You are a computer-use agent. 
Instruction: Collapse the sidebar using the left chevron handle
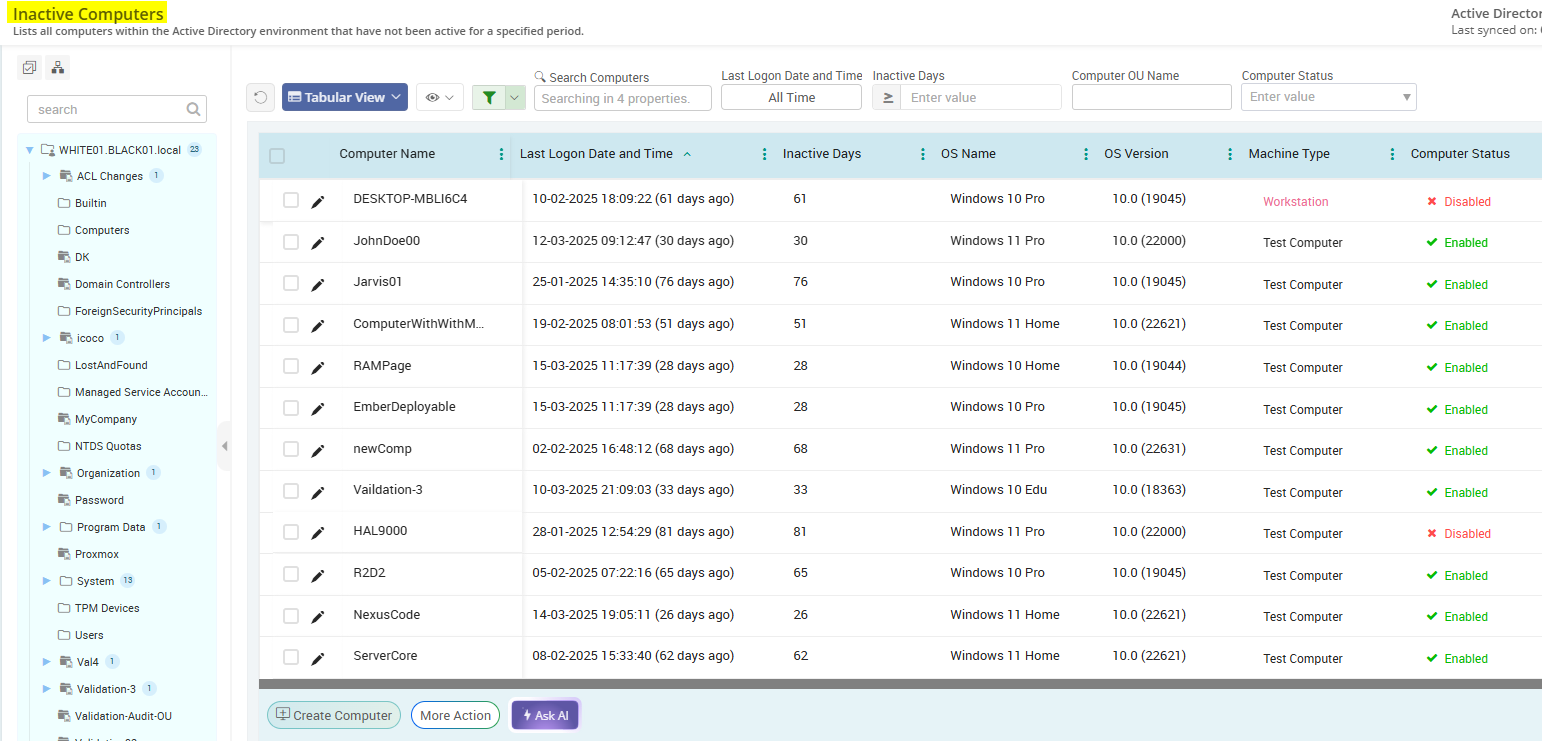click(226, 445)
